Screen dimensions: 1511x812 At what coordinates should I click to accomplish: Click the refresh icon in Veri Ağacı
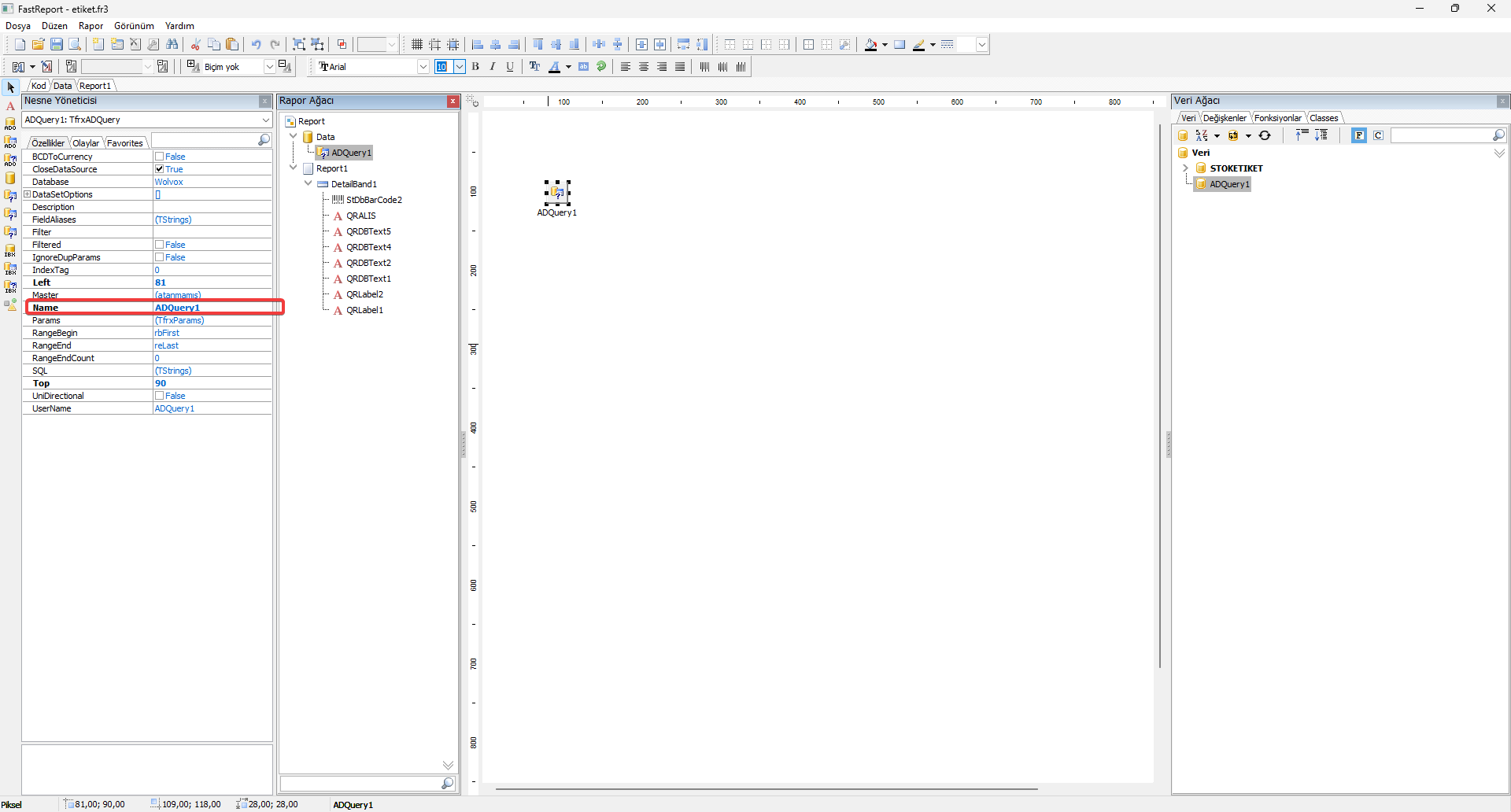tap(1265, 136)
